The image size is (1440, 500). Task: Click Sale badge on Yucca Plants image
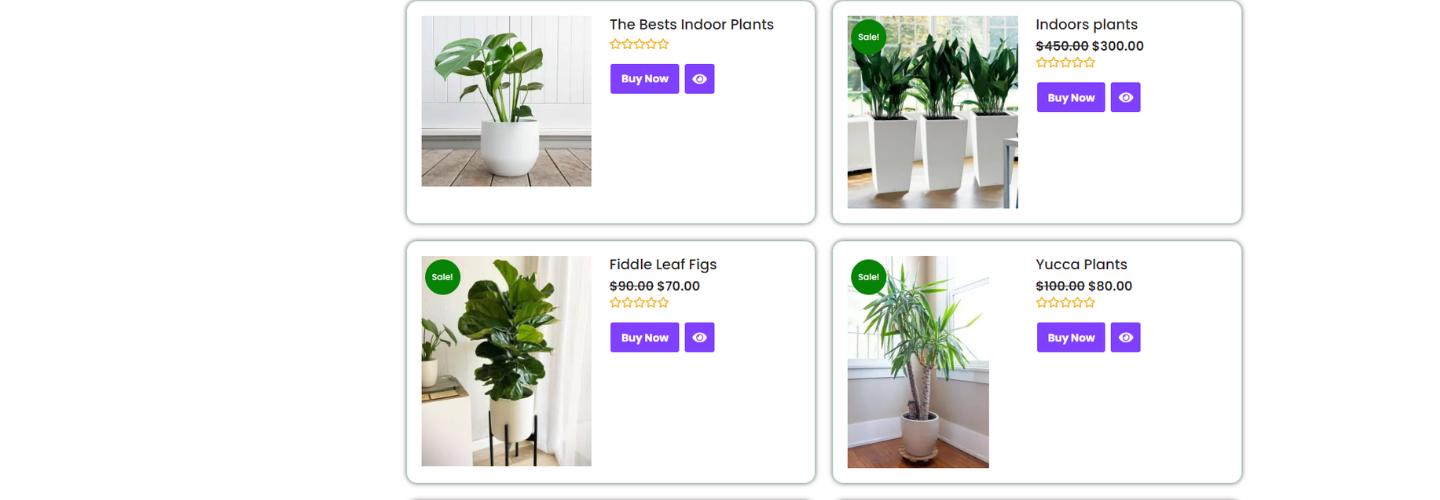(x=868, y=277)
